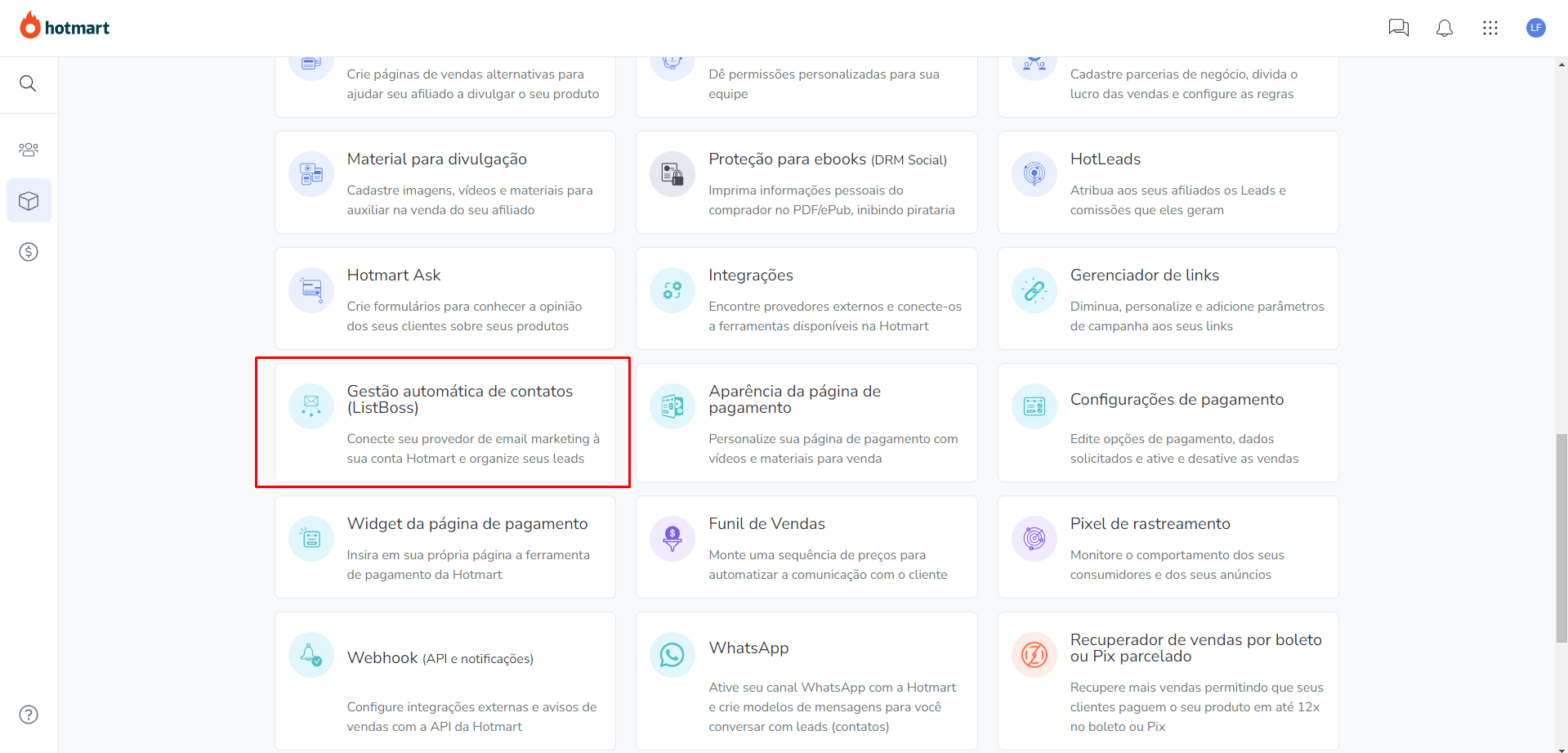1568x753 pixels.
Task: Open Material para divulgação title
Action: click(x=437, y=159)
